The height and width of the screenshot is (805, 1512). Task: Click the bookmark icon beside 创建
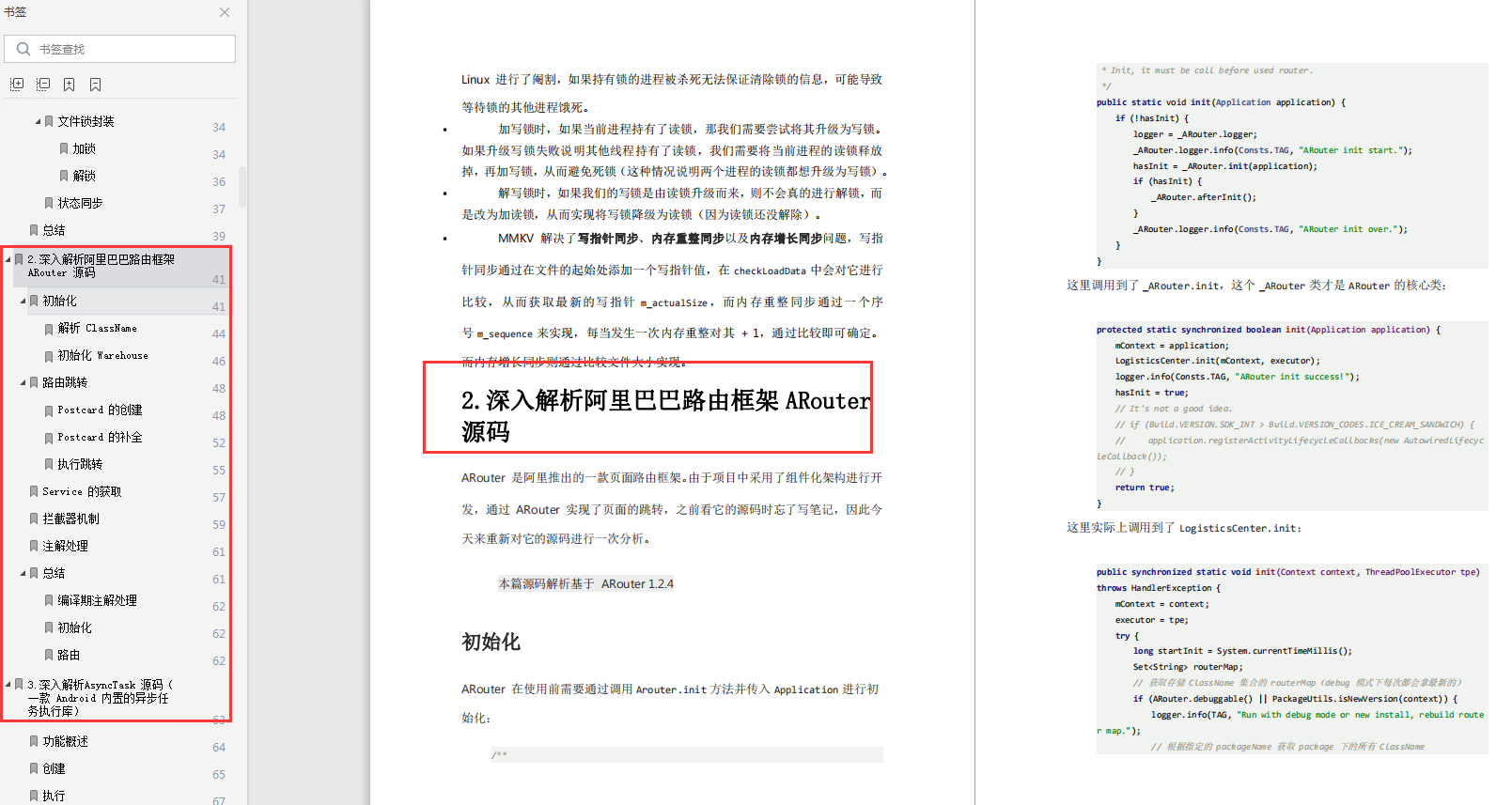coord(34,768)
